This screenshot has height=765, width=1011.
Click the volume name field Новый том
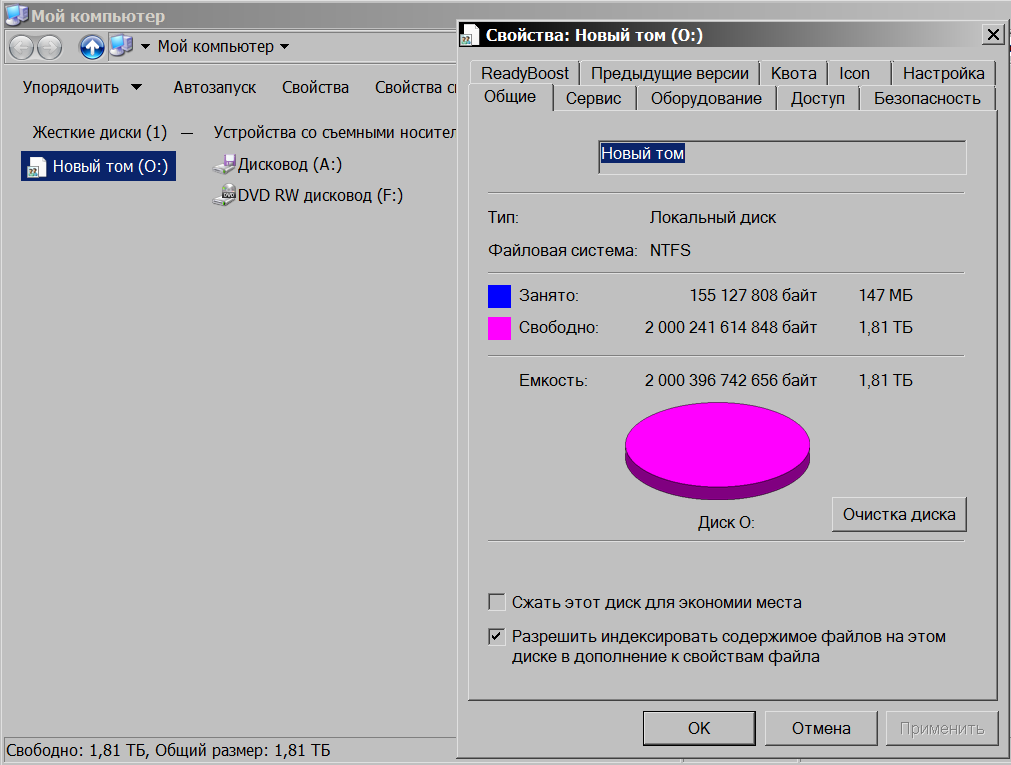point(781,156)
